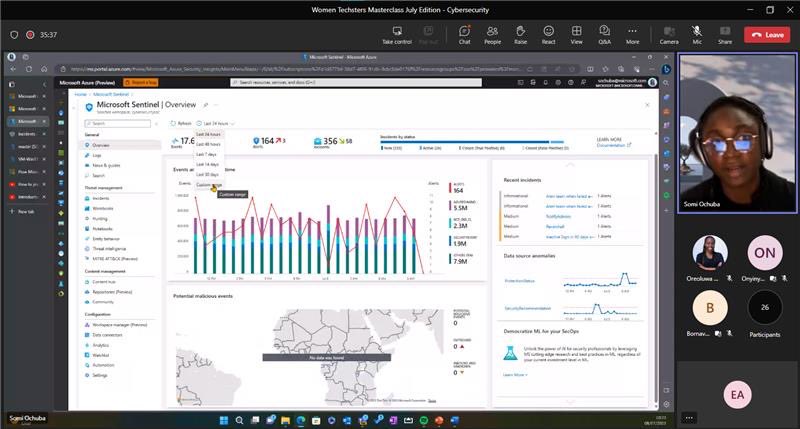Click the Share content button
This screenshot has width=800, height=429.
(725, 35)
